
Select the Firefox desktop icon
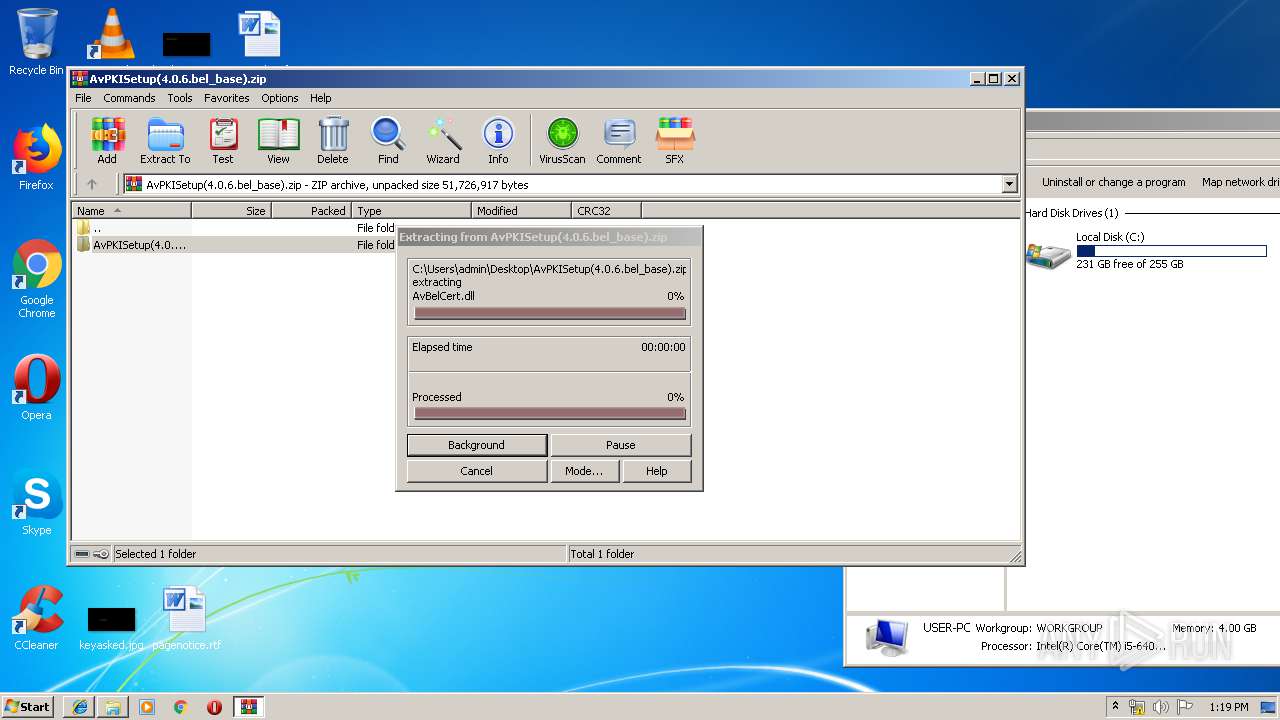36,157
